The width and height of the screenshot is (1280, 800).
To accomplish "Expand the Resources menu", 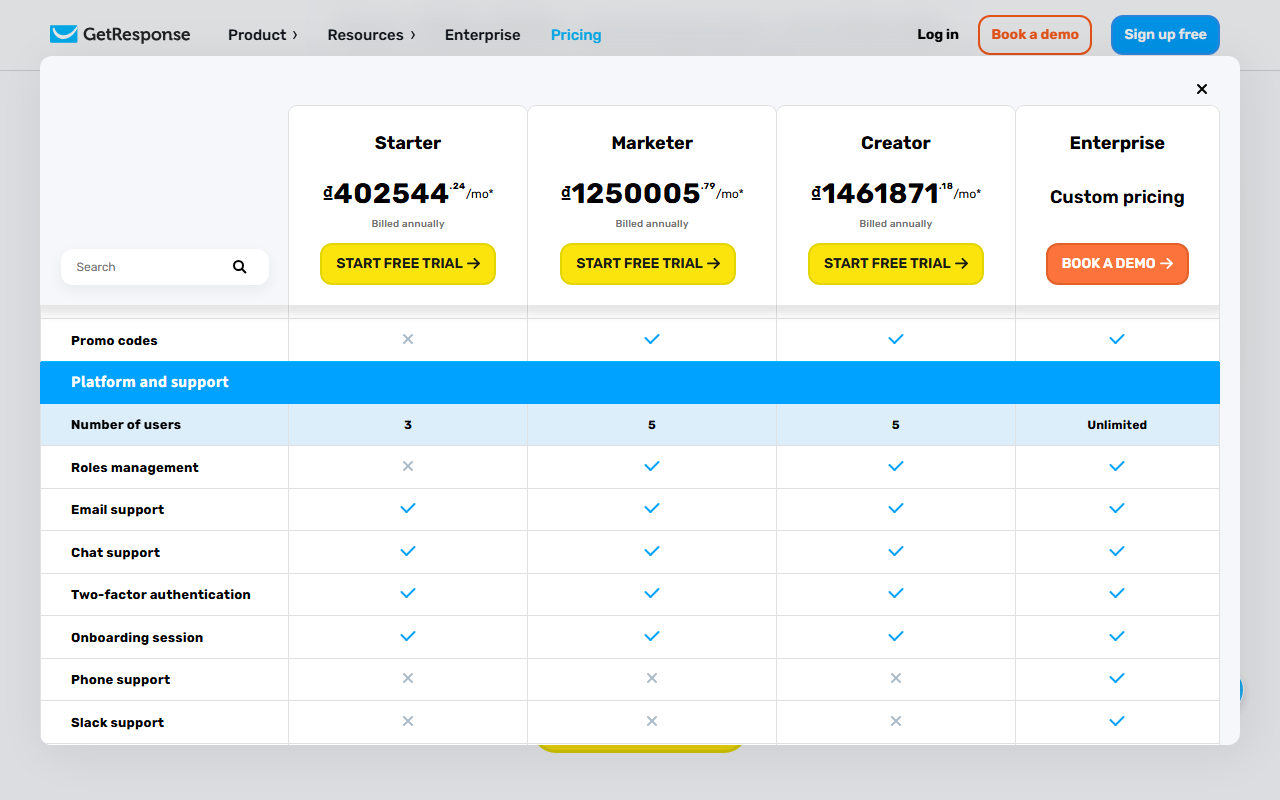I will pos(371,35).
